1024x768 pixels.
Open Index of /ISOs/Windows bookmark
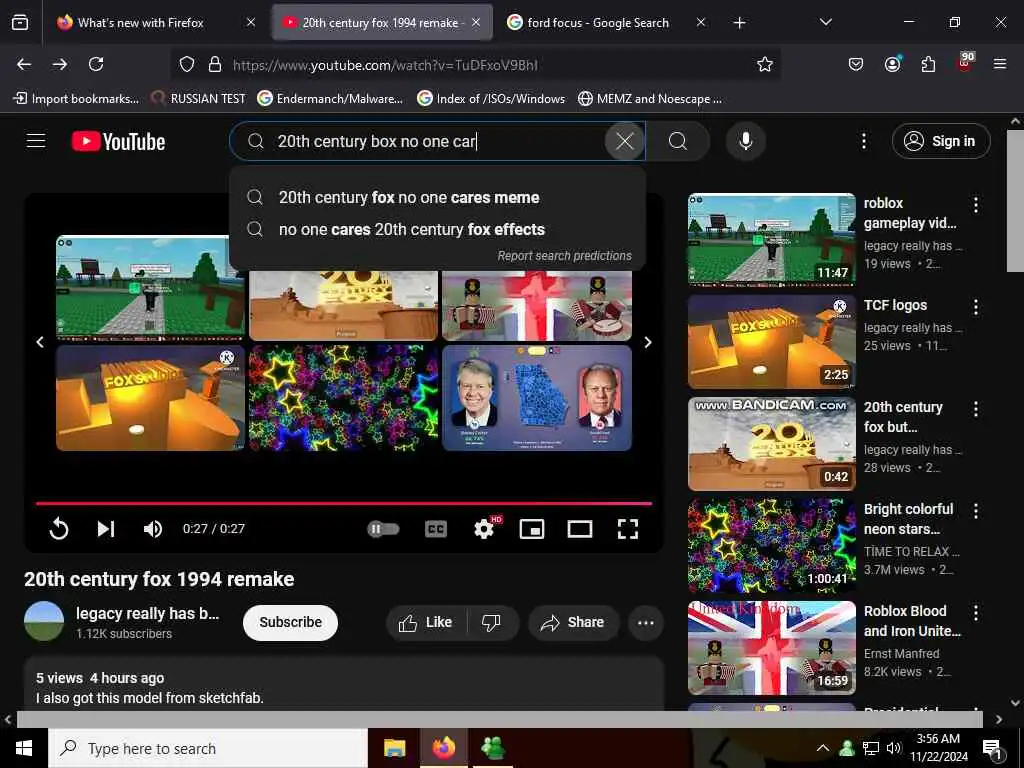coord(491,99)
